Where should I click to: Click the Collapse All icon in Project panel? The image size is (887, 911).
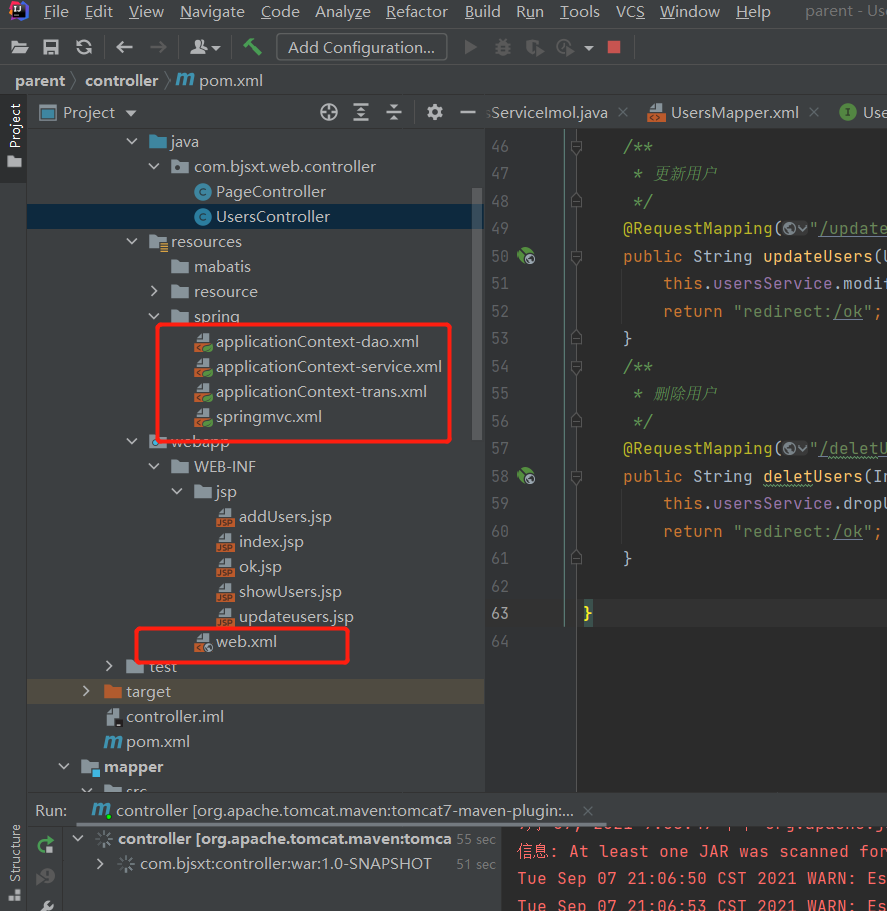(394, 112)
